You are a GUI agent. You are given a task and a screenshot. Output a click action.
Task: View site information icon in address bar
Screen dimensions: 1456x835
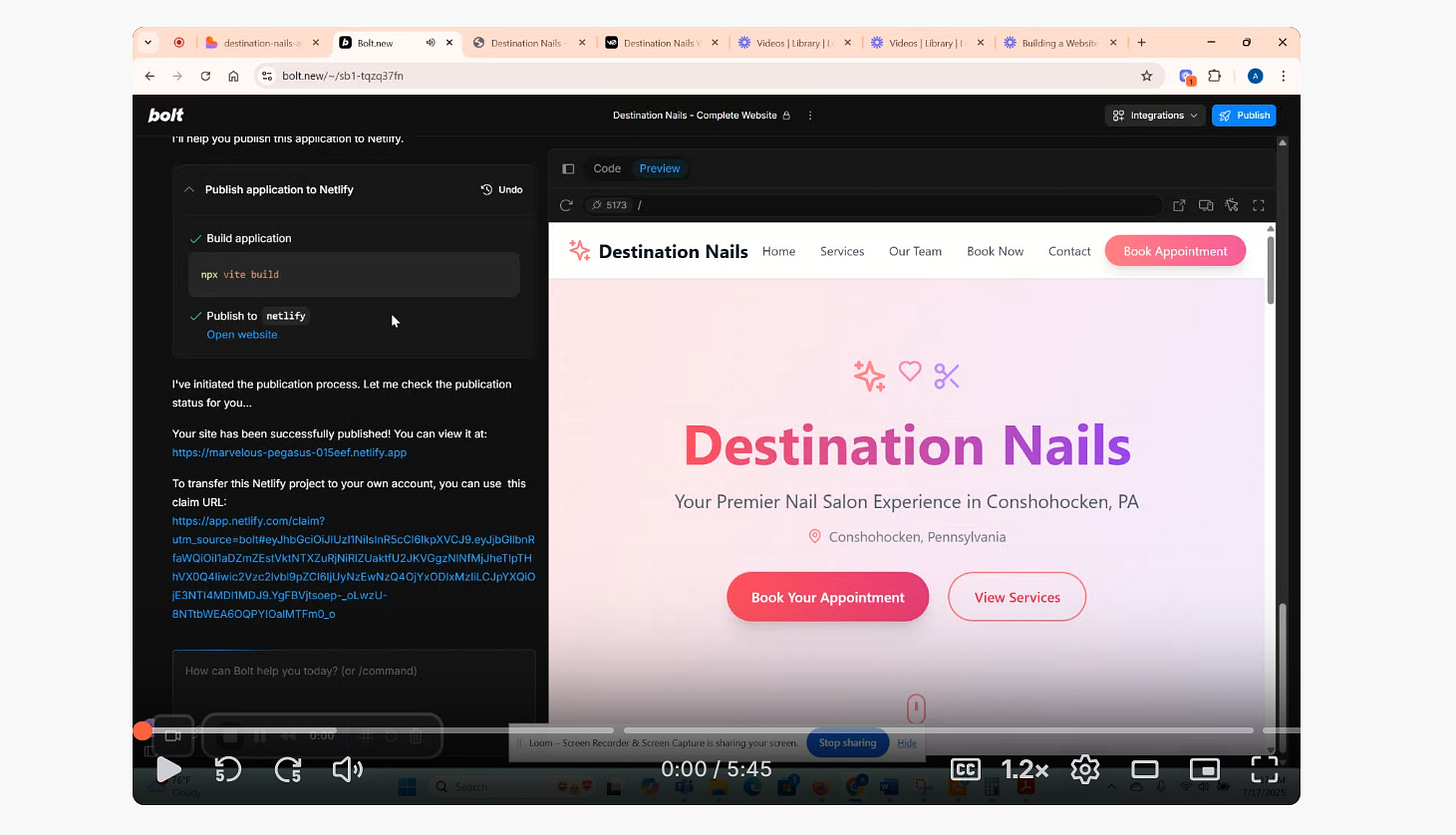(x=266, y=76)
